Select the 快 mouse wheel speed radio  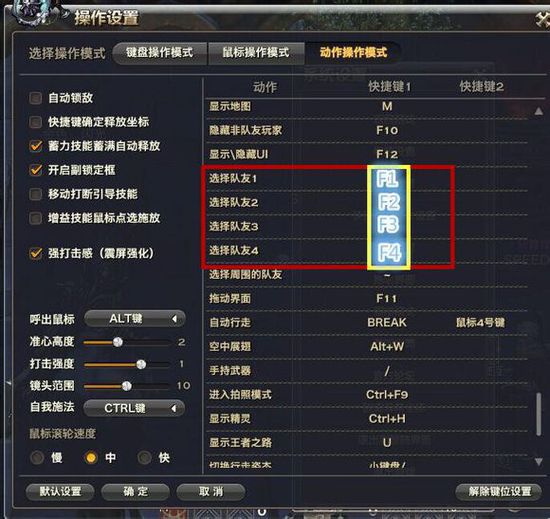tap(145, 457)
